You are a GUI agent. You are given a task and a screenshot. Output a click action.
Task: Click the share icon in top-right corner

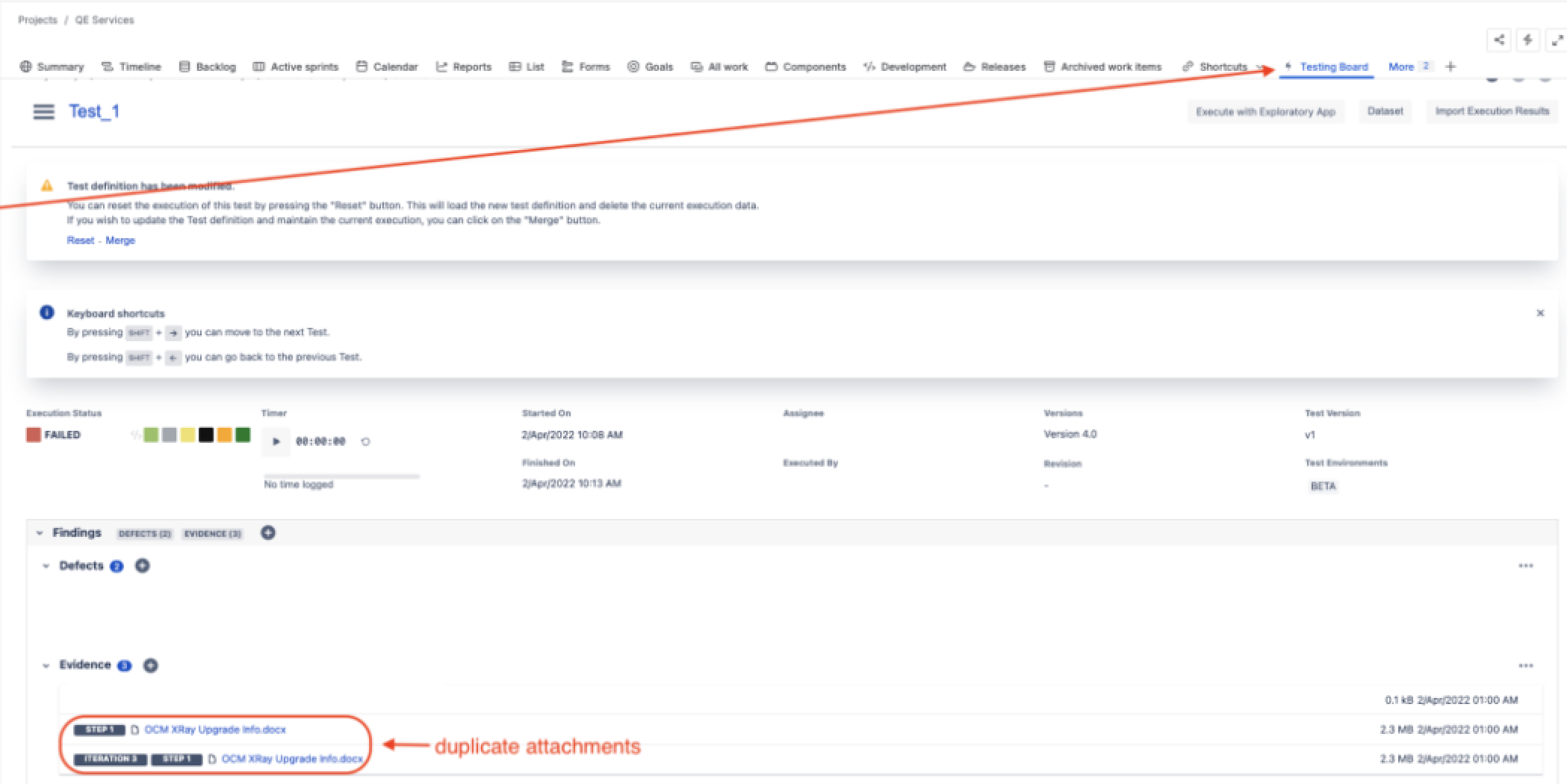(x=1498, y=40)
